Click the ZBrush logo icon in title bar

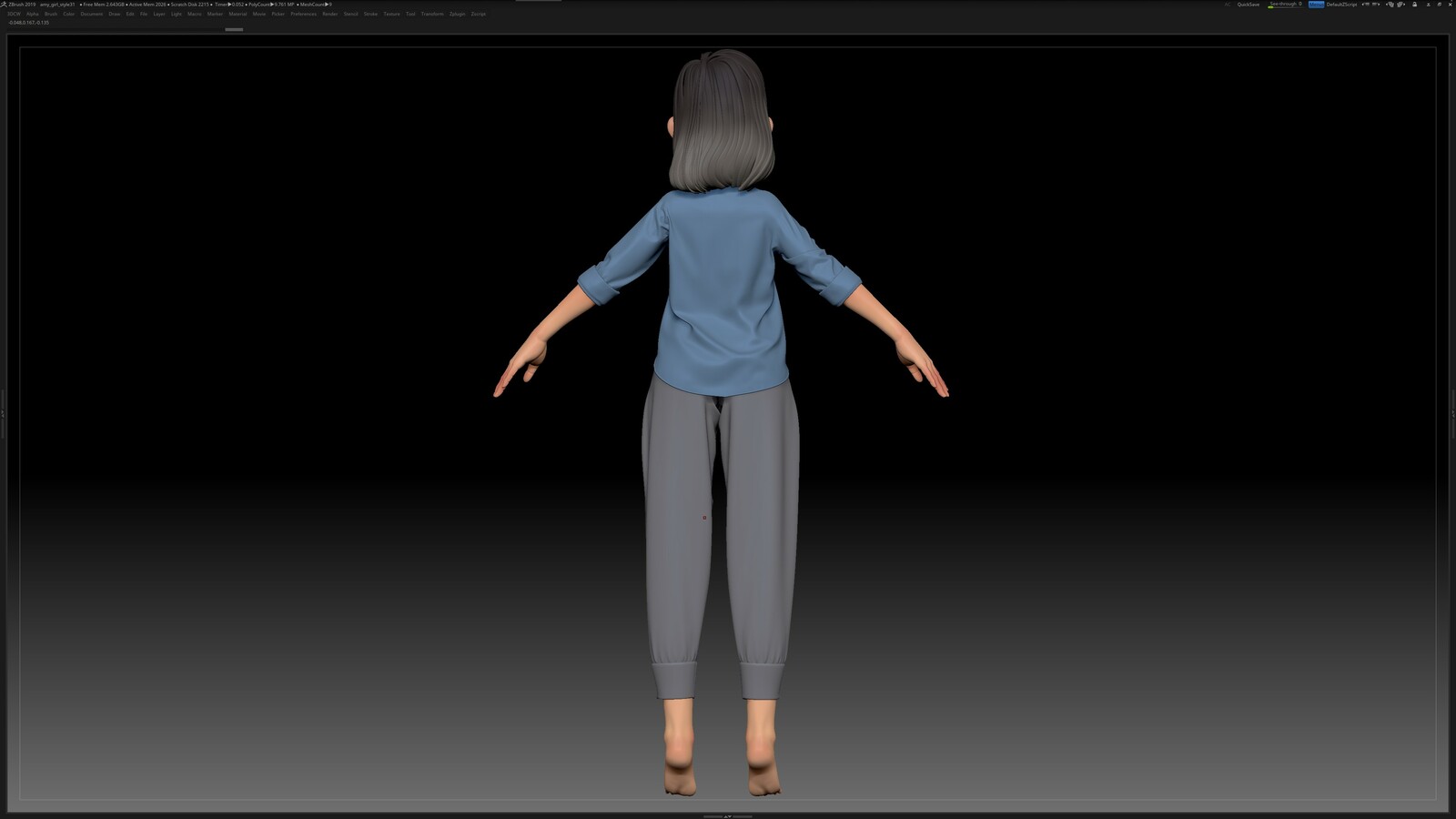click(x=4, y=5)
